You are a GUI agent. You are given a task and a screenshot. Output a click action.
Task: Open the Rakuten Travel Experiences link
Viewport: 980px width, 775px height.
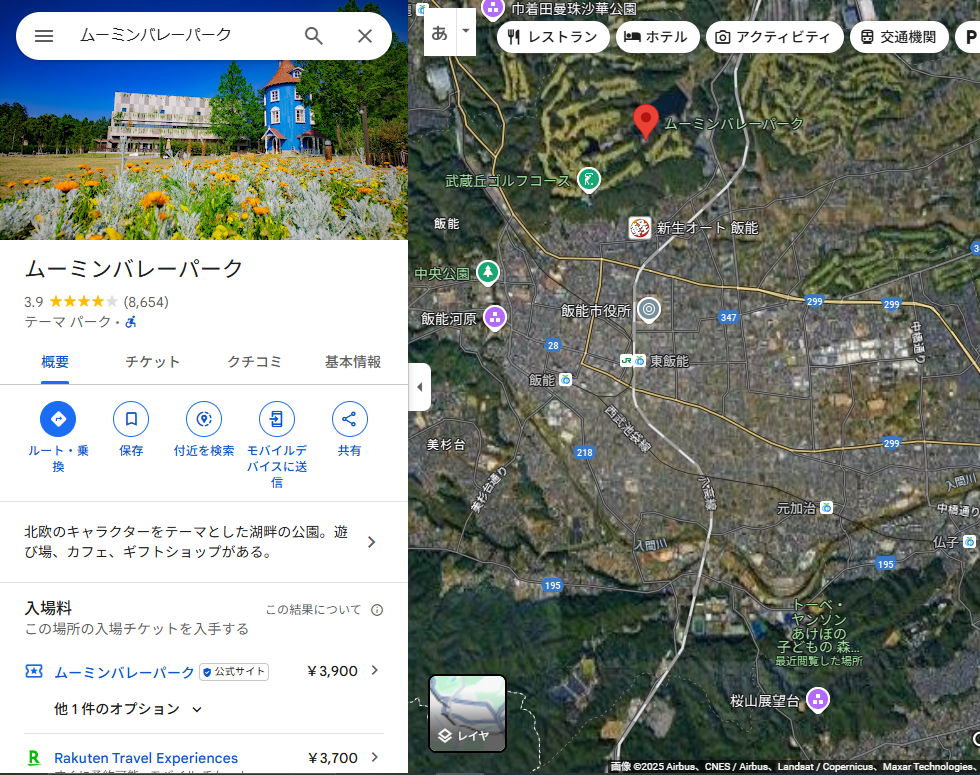tap(146, 758)
